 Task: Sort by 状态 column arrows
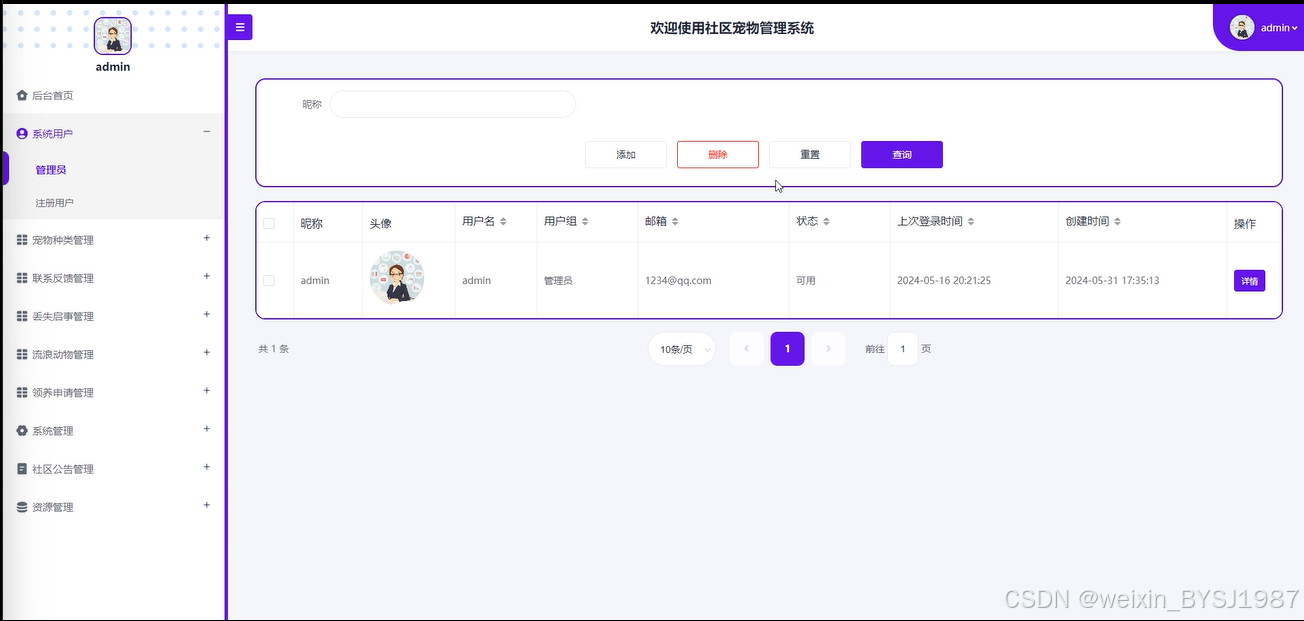[x=827, y=222]
